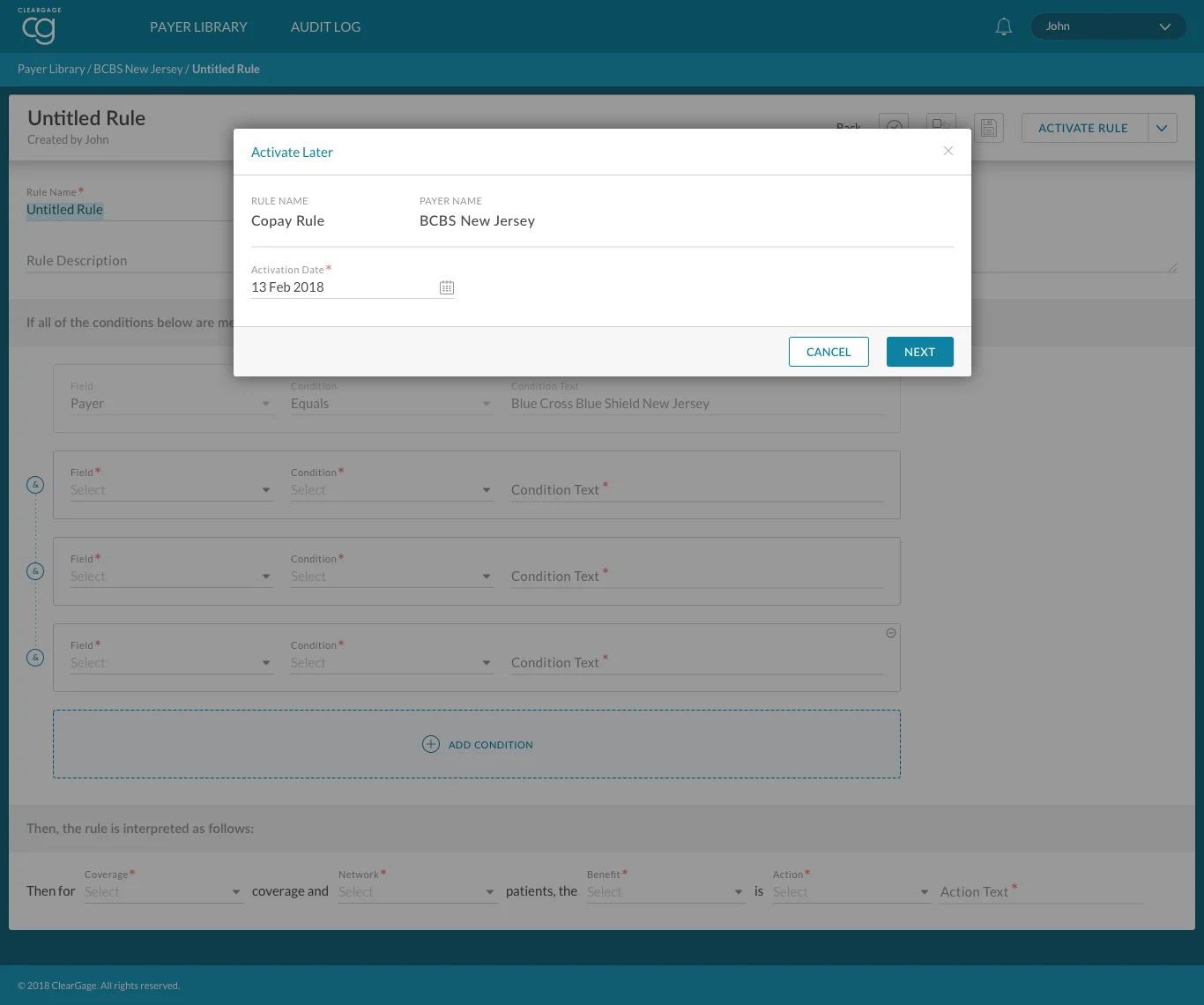Open the Equals condition dropdown
This screenshot has width=1204, height=1005.
tap(392, 404)
